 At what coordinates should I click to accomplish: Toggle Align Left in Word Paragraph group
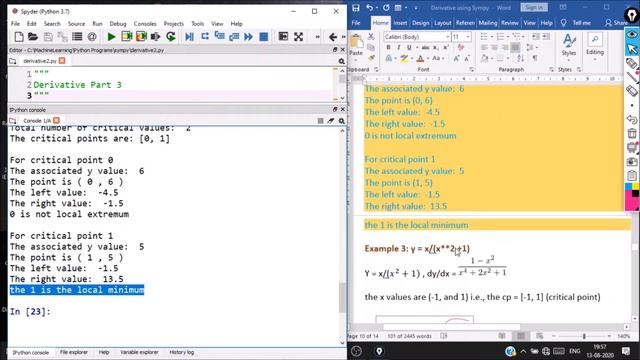[484, 48]
